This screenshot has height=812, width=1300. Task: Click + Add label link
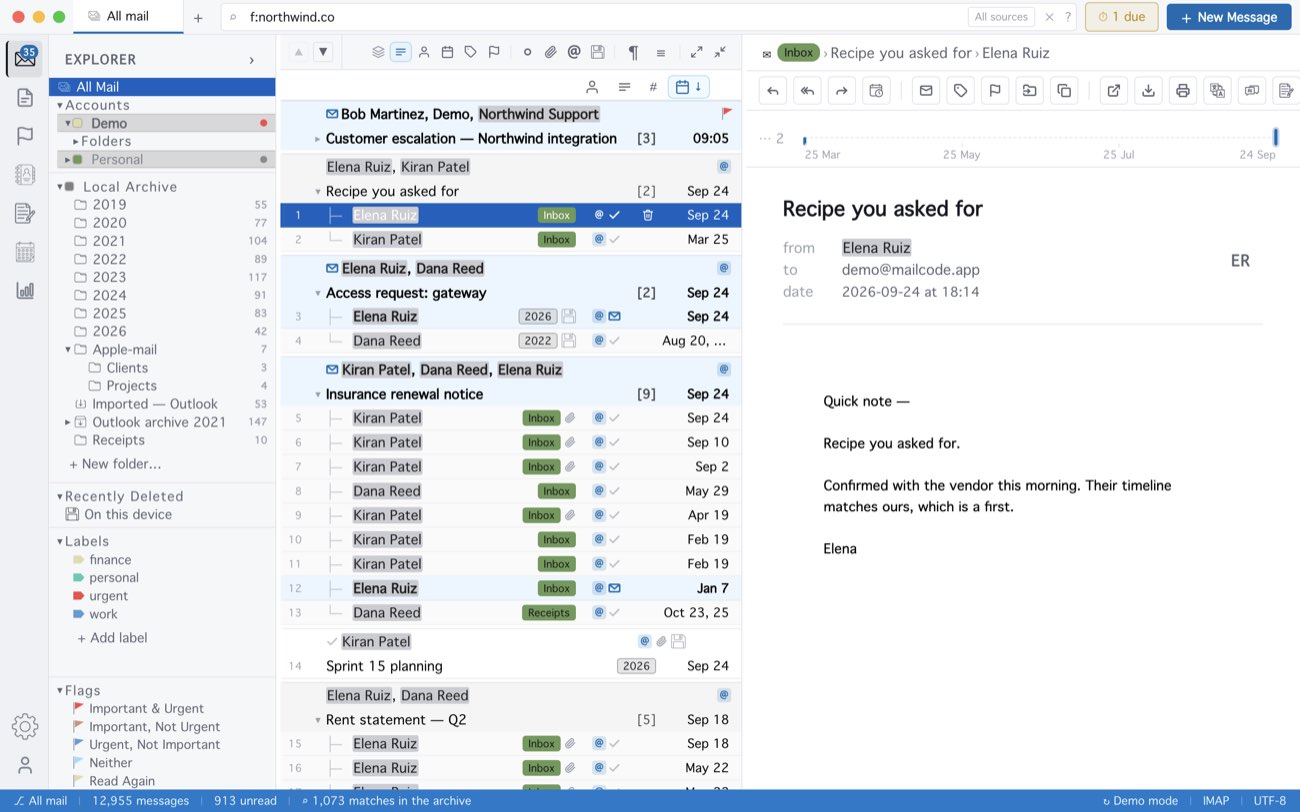tap(112, 638)
